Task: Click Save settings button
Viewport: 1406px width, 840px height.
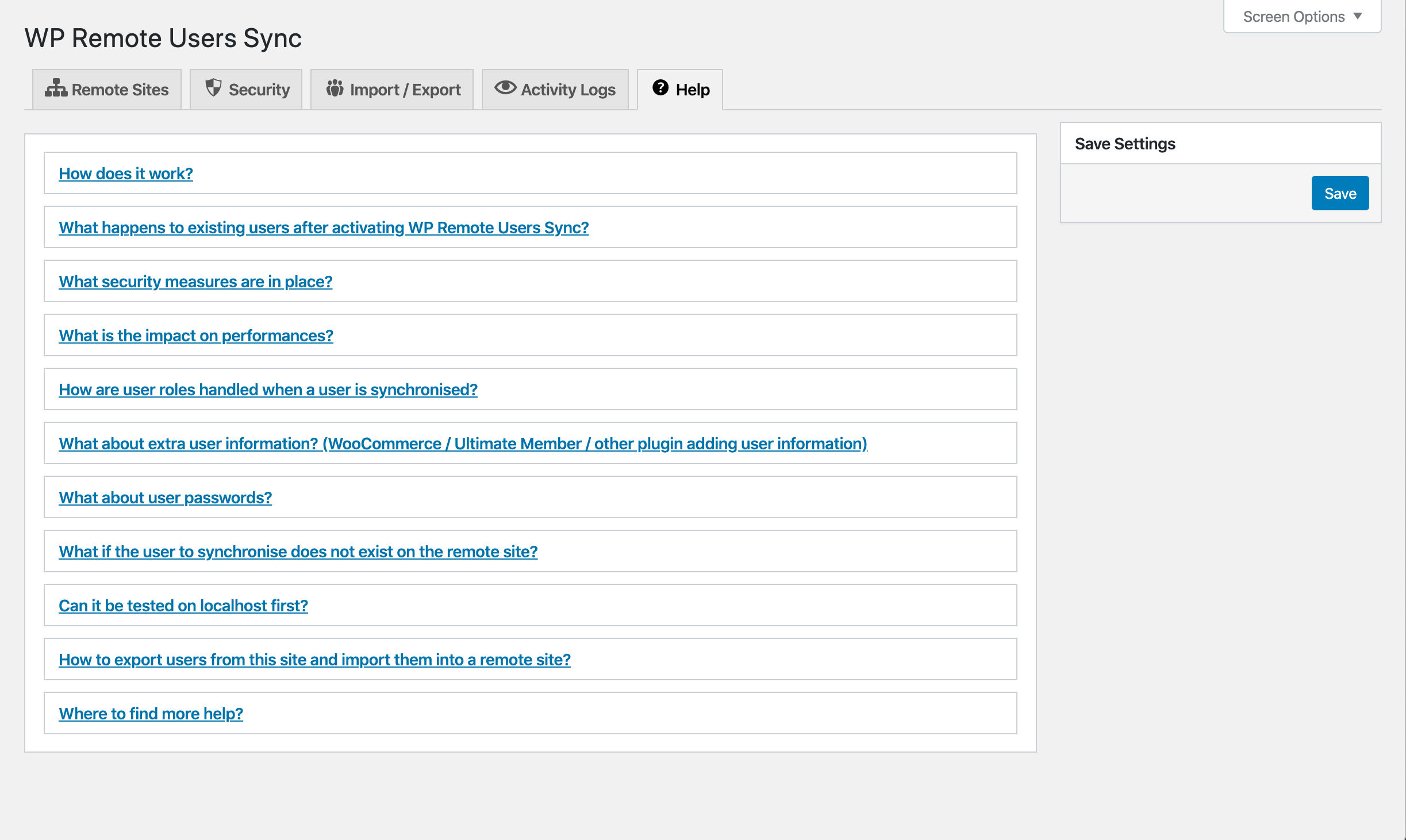Action: point(1342,193)
